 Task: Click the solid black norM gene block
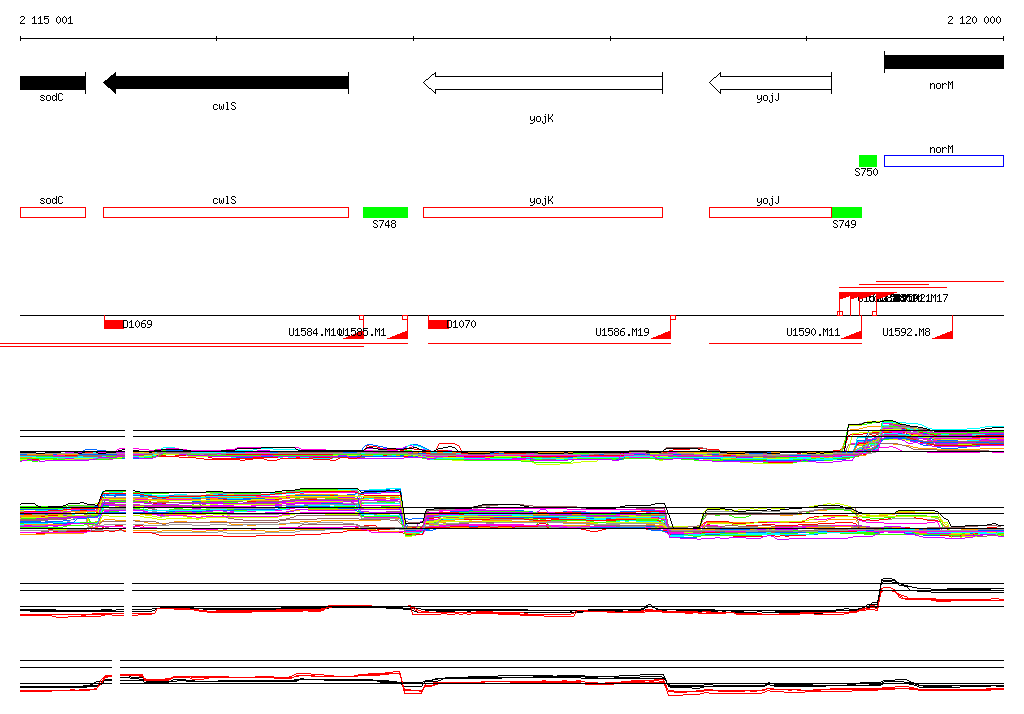coord(944,62)
